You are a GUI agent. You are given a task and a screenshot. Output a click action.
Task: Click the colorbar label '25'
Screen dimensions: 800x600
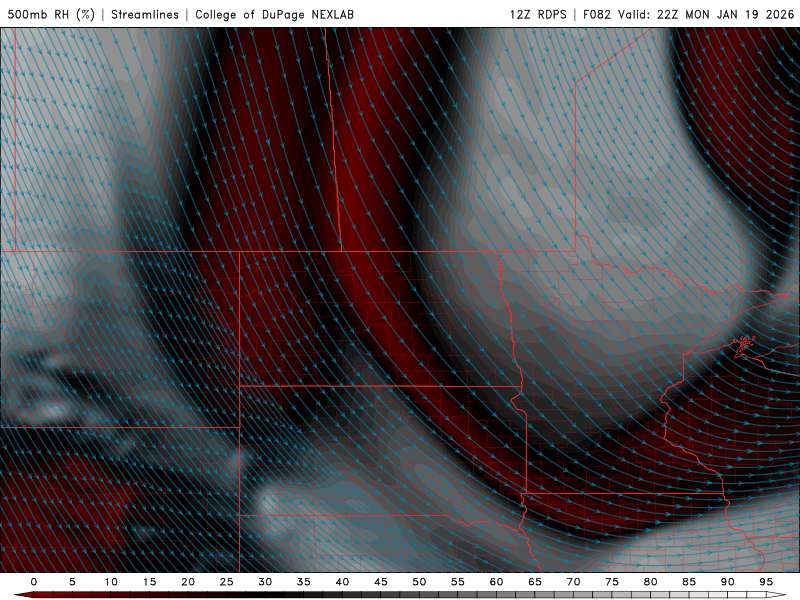pyautogui.click(x=226, y=582)
